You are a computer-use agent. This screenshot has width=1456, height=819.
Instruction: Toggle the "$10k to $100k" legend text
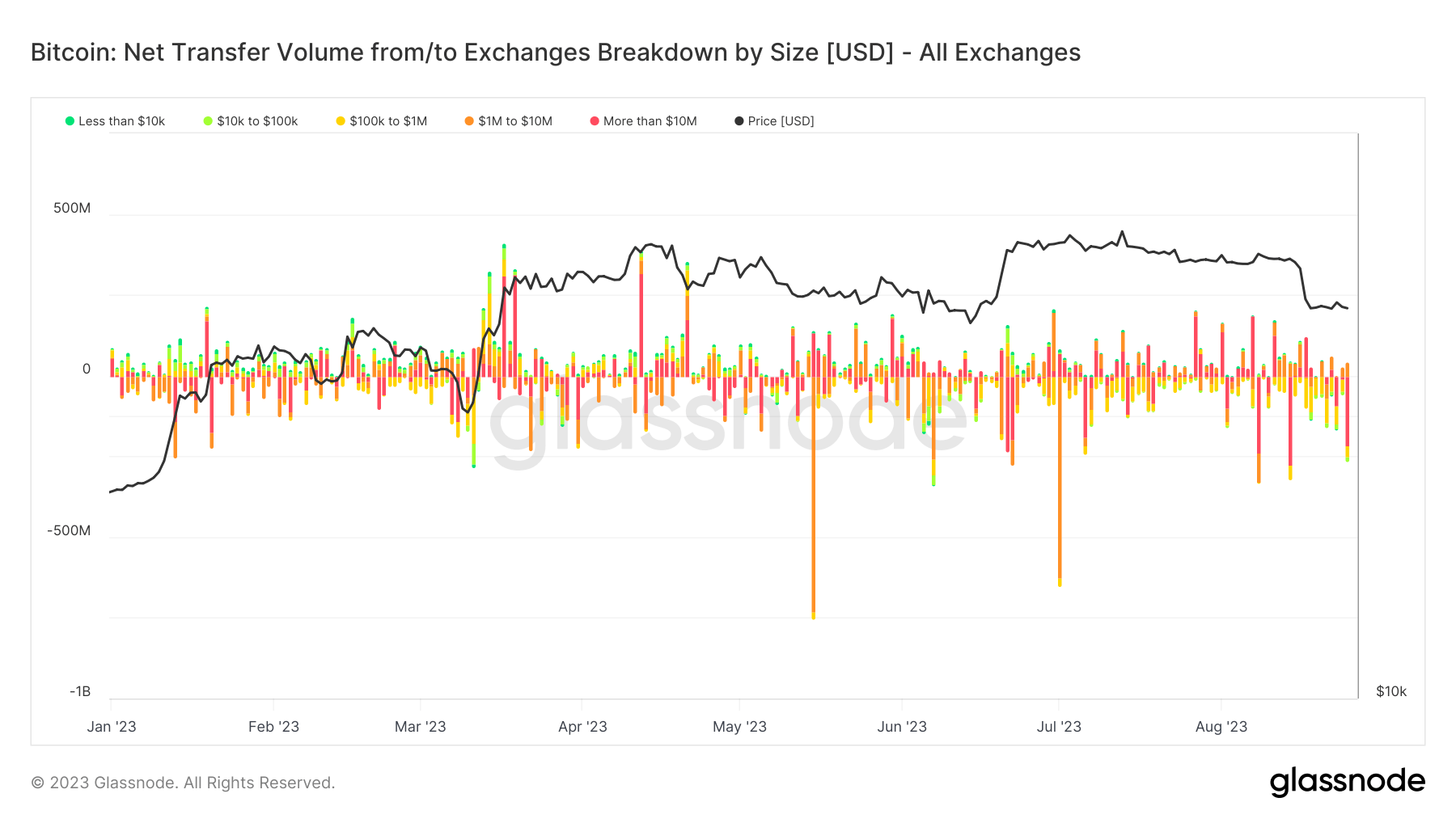257,121
